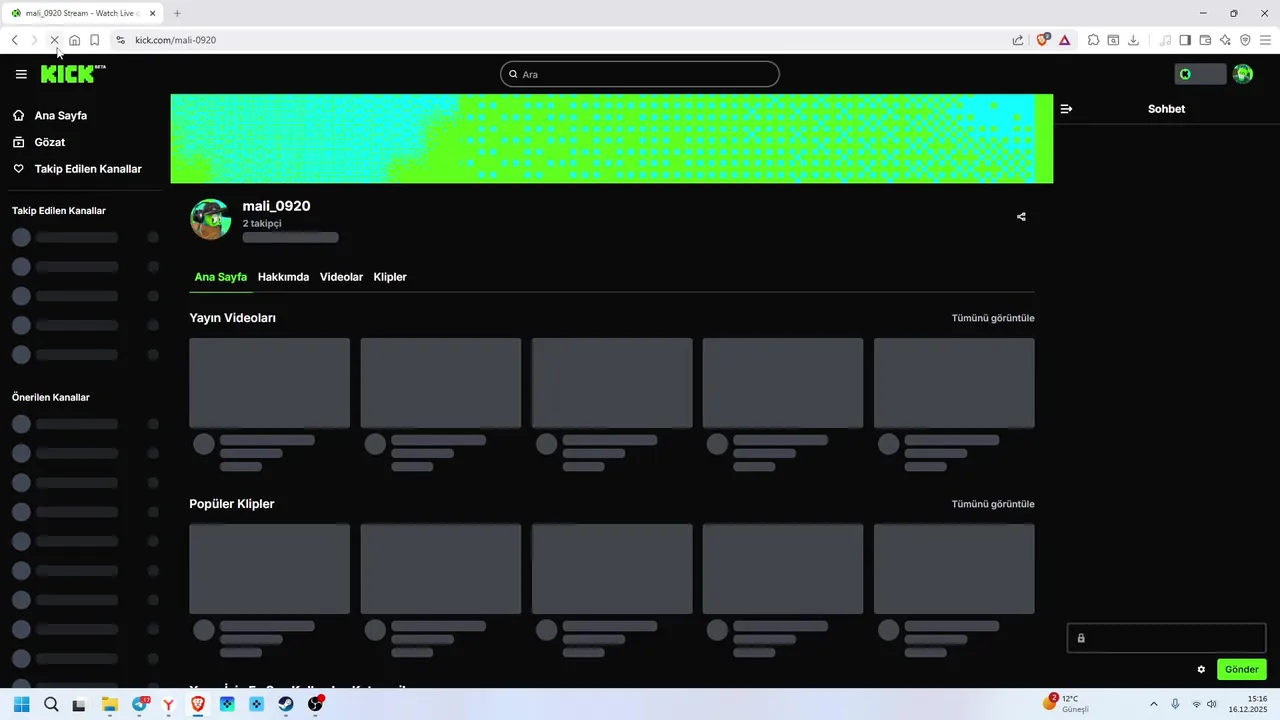The height and width of the screenshot is (720, 1280).
Task: Open the weather widget showing 12°C
Action: (x=1067, y=703)
